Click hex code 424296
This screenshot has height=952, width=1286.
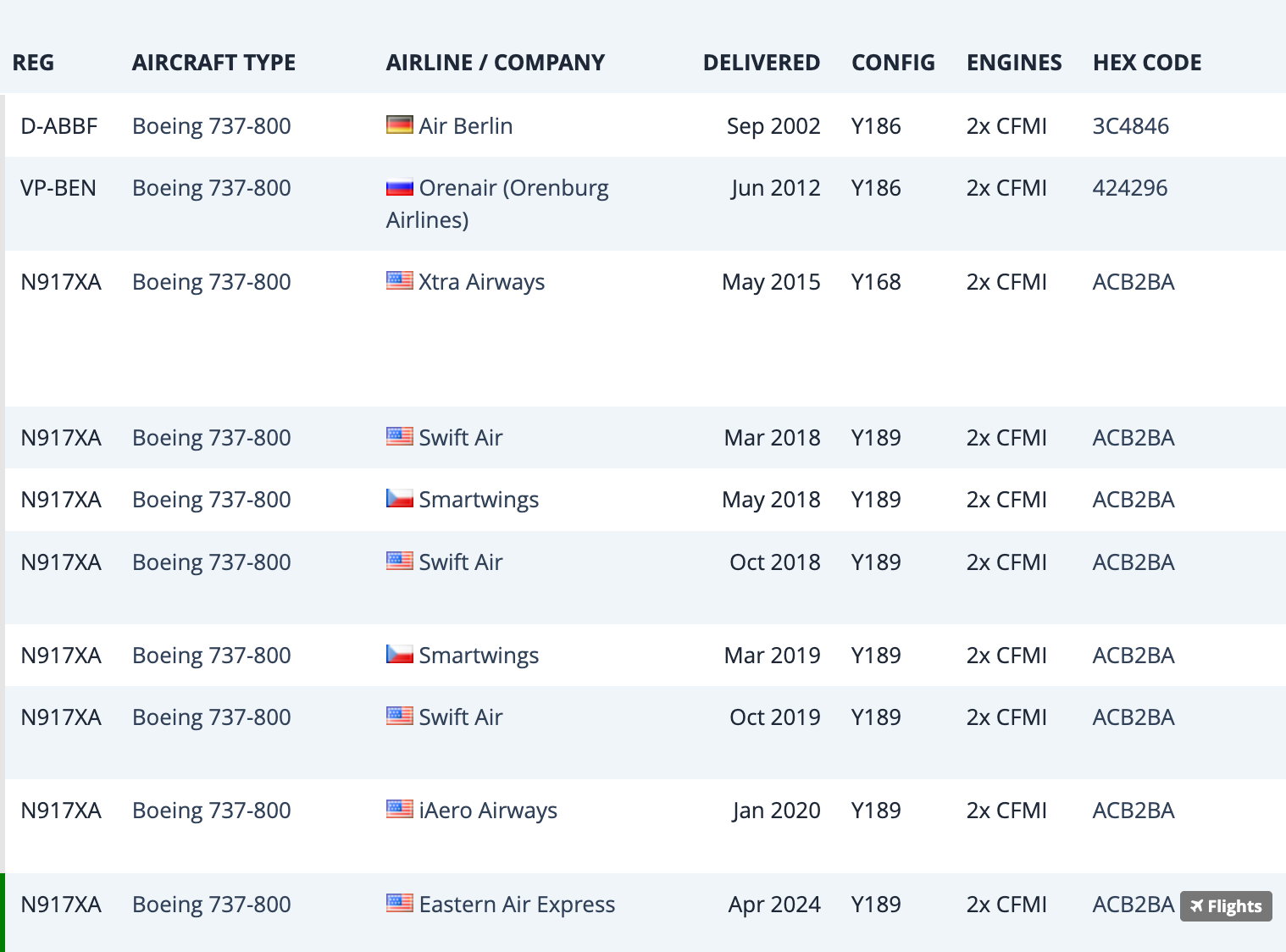pyautogui.click(x=1130, y=188)
